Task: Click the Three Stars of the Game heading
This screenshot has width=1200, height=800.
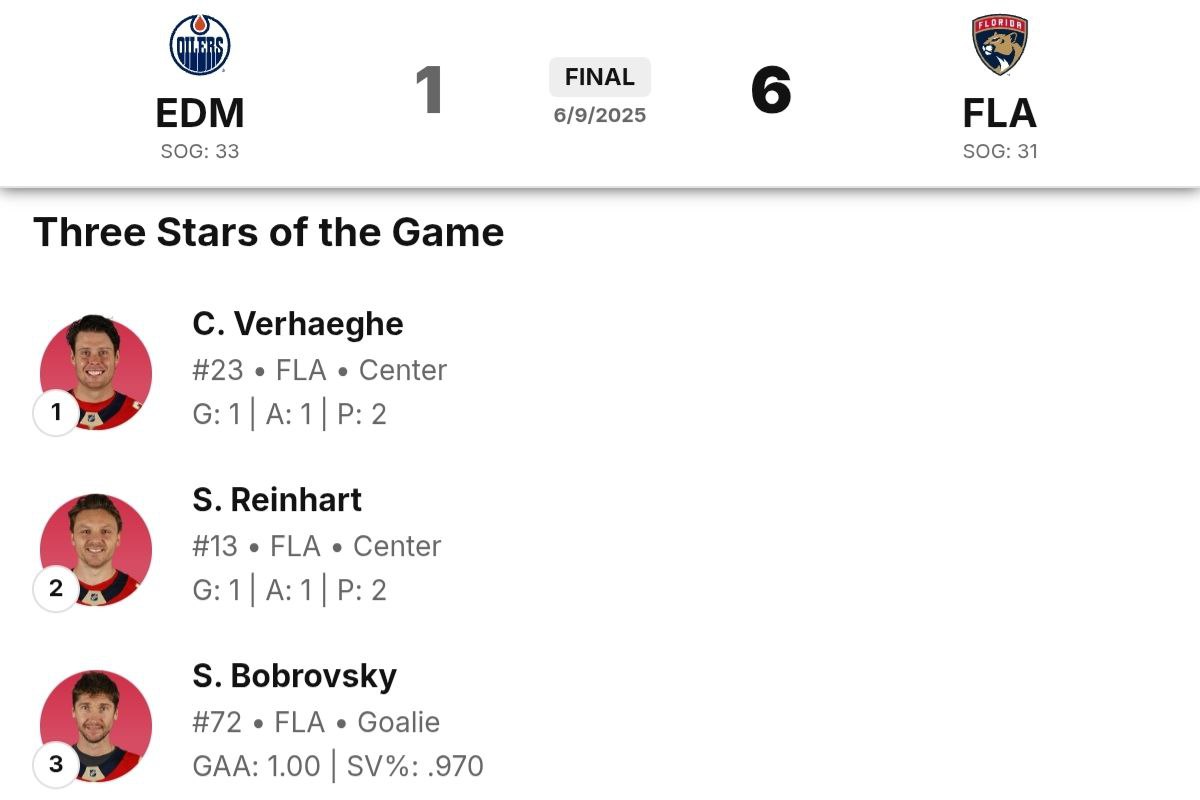Action: click(x=269, y=232)
